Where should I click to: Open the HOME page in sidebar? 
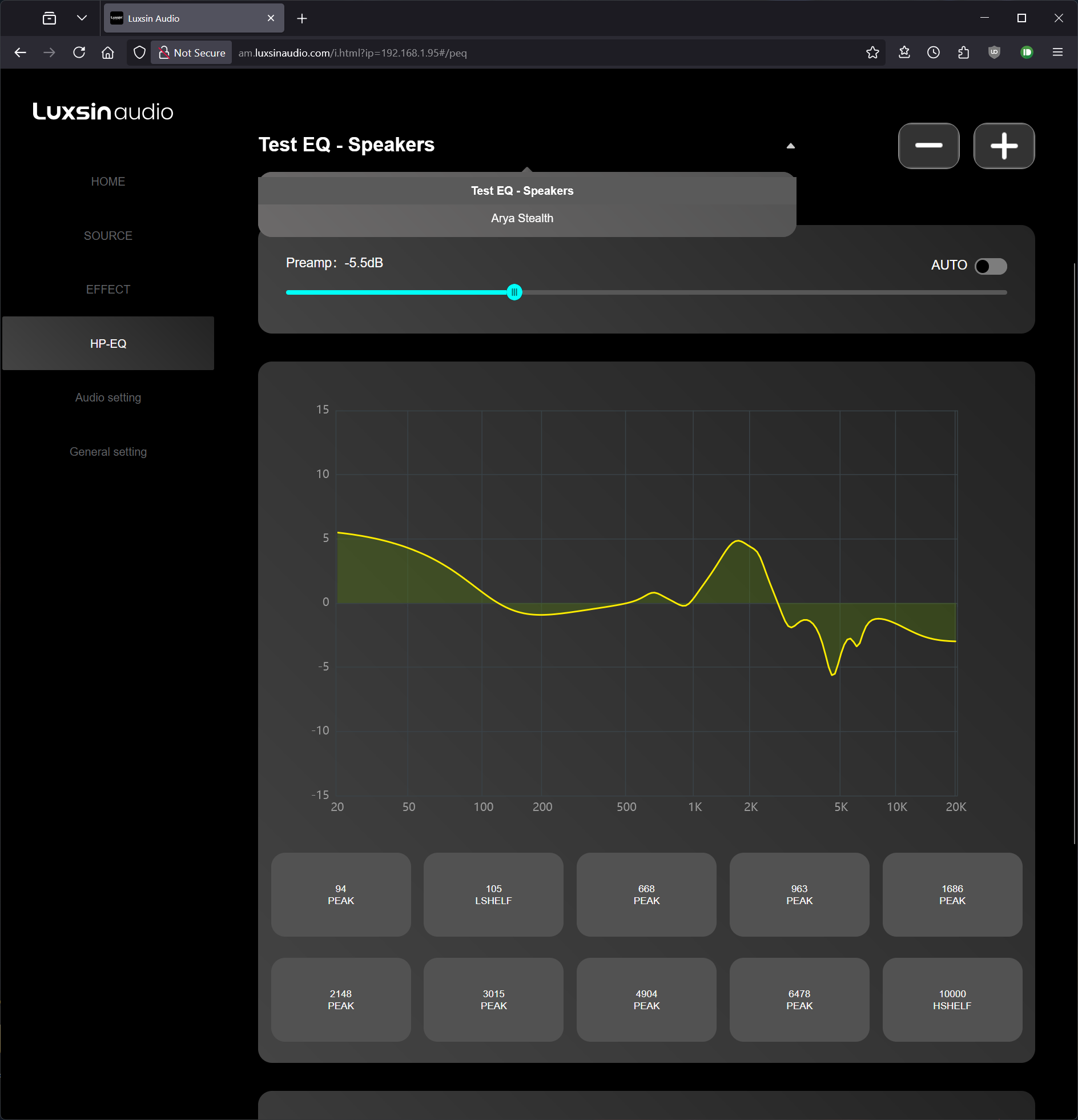pos(108,182)
